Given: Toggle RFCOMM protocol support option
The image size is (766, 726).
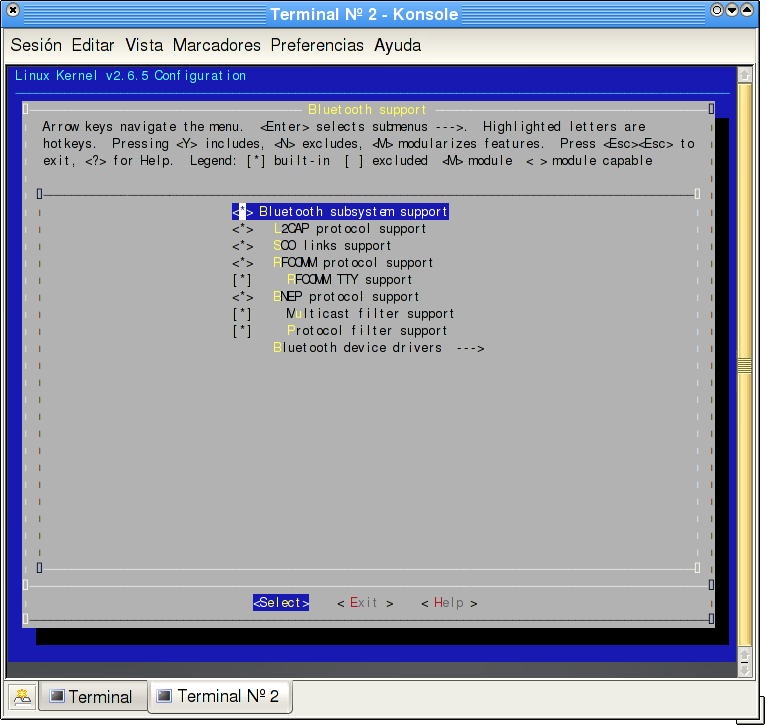Looking at the screenshot, I should (332, 263).
